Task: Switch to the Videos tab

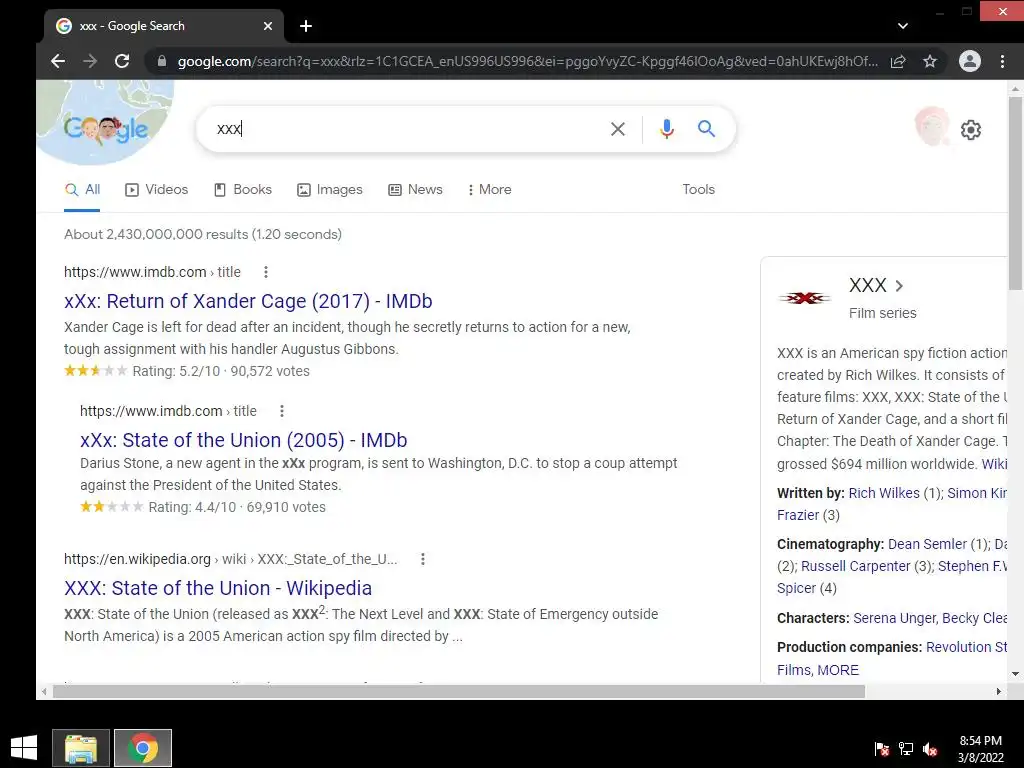Action: click(x=157, y=189)
